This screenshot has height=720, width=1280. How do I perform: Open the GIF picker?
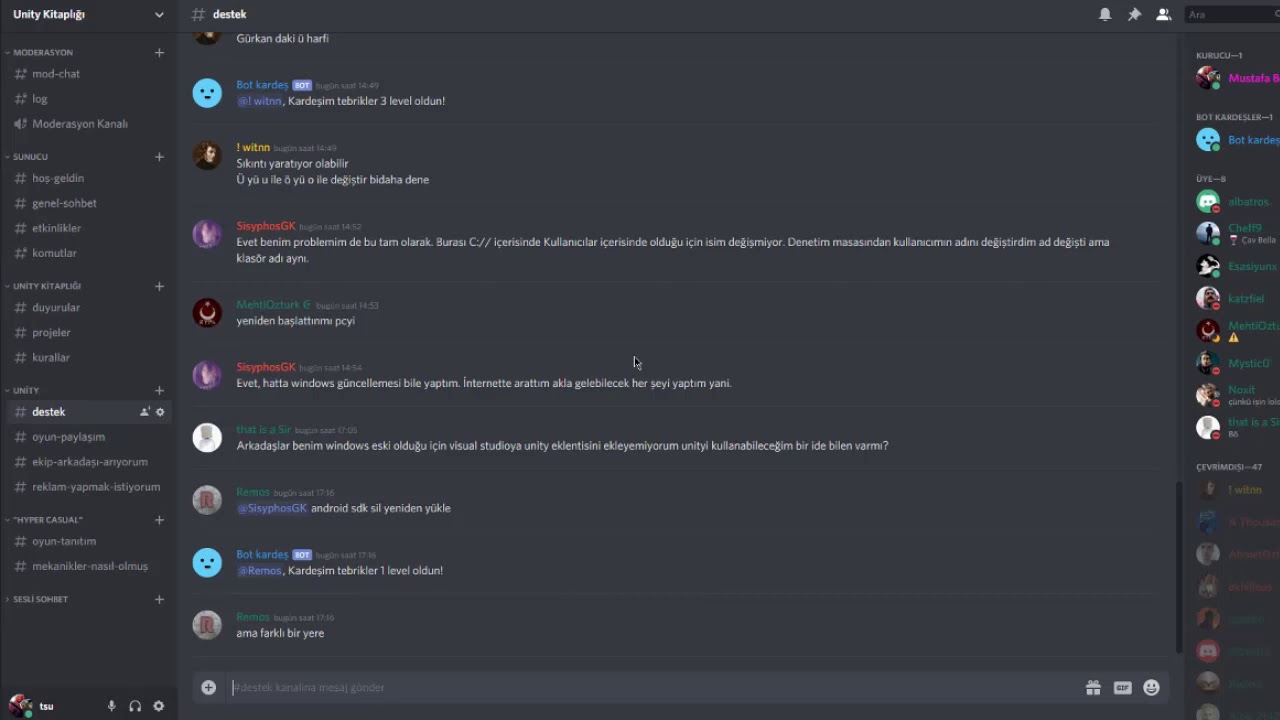coord(1122,687)
